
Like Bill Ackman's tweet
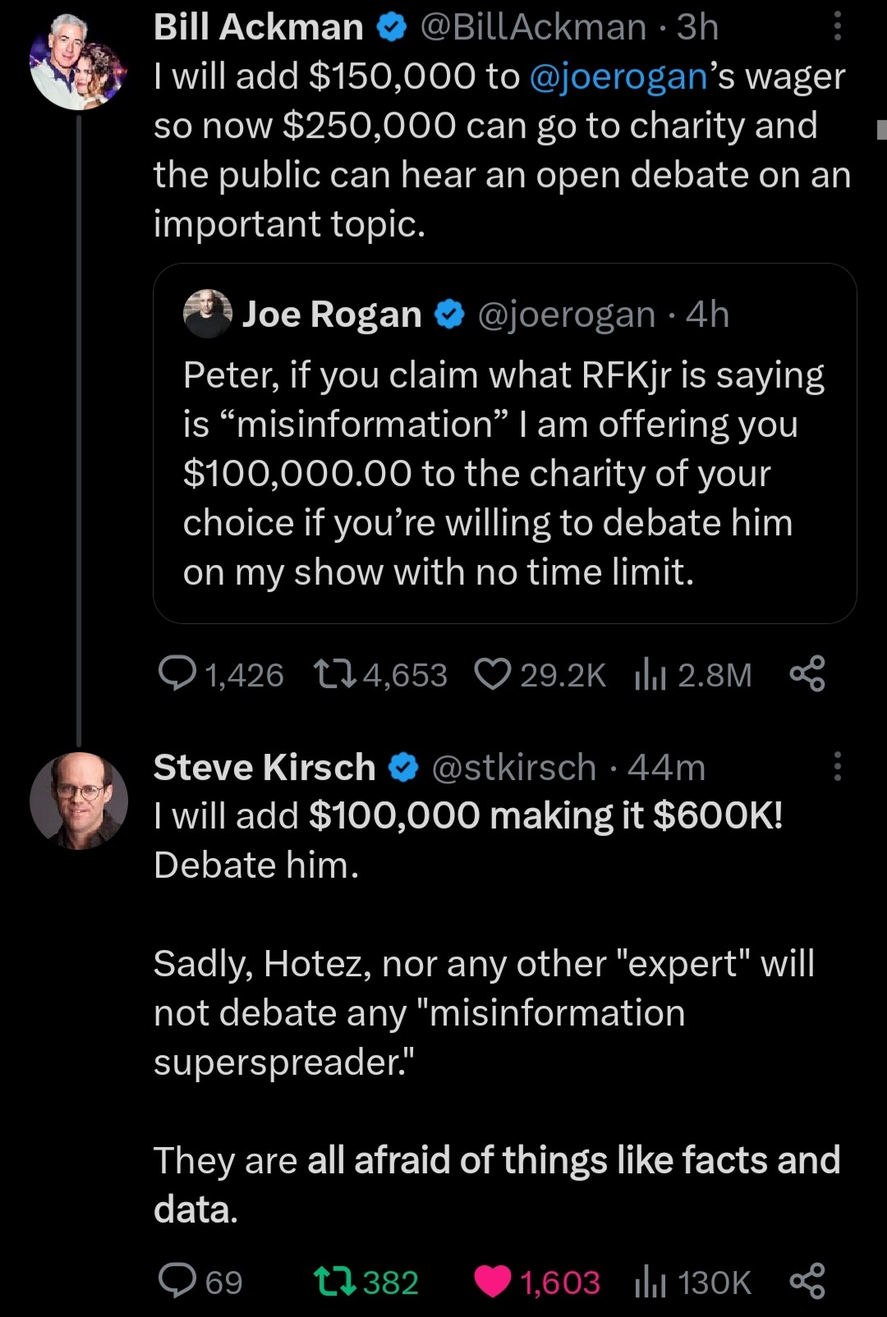tap(491, 676)
